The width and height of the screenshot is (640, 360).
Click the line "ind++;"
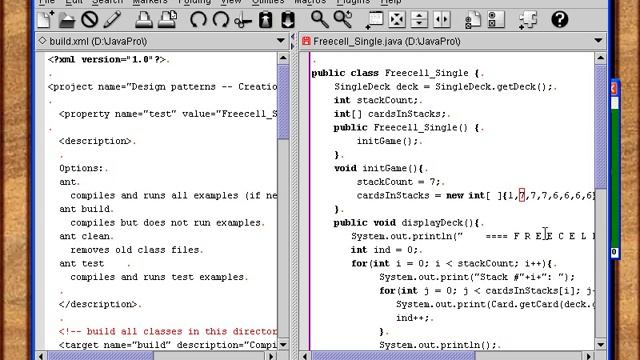(413, 318)
